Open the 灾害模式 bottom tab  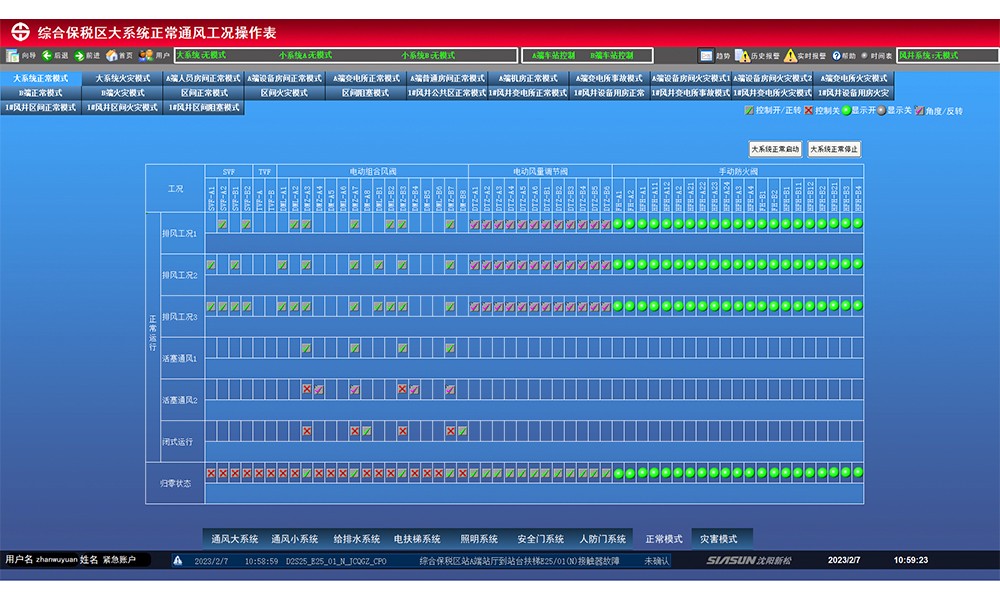tap(717, 539)
